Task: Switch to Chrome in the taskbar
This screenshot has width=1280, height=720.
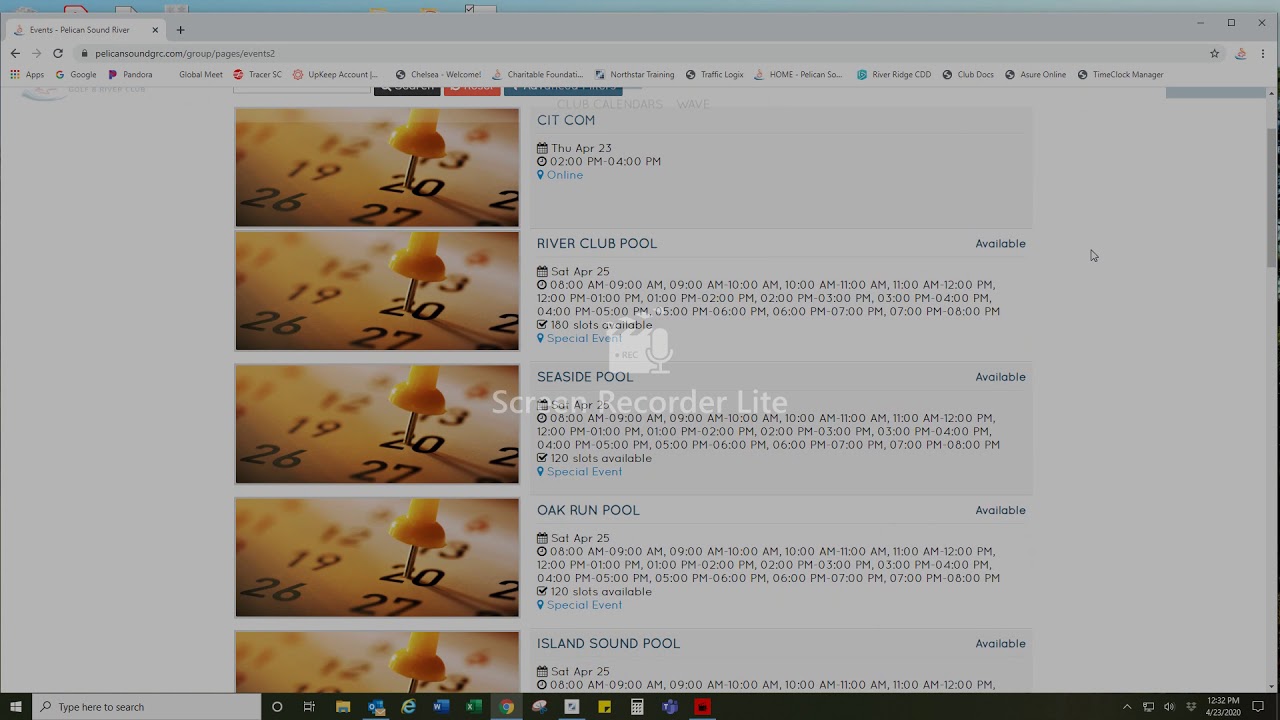Action: point(507,707)
